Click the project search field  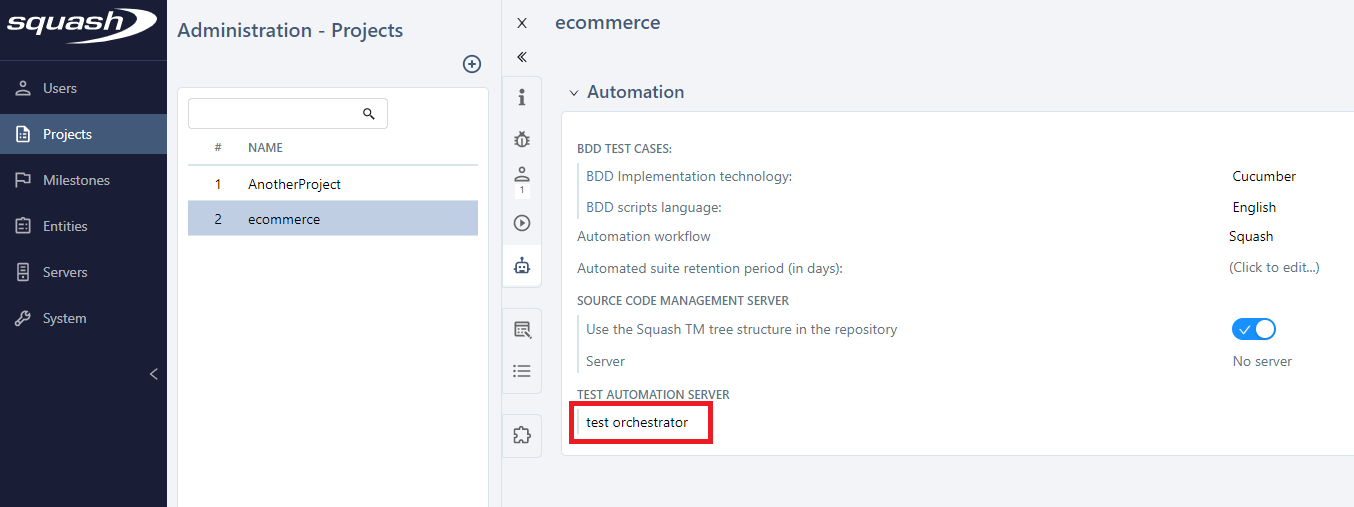point(274,114)
